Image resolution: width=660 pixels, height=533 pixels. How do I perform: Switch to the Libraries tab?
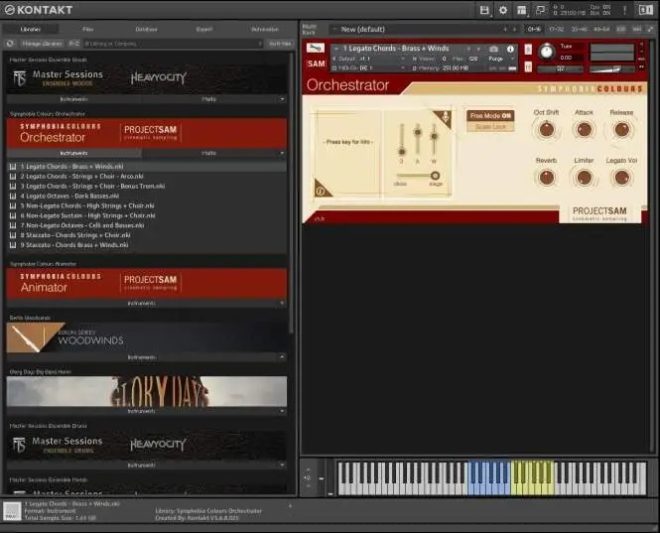(x=30, y=29)
